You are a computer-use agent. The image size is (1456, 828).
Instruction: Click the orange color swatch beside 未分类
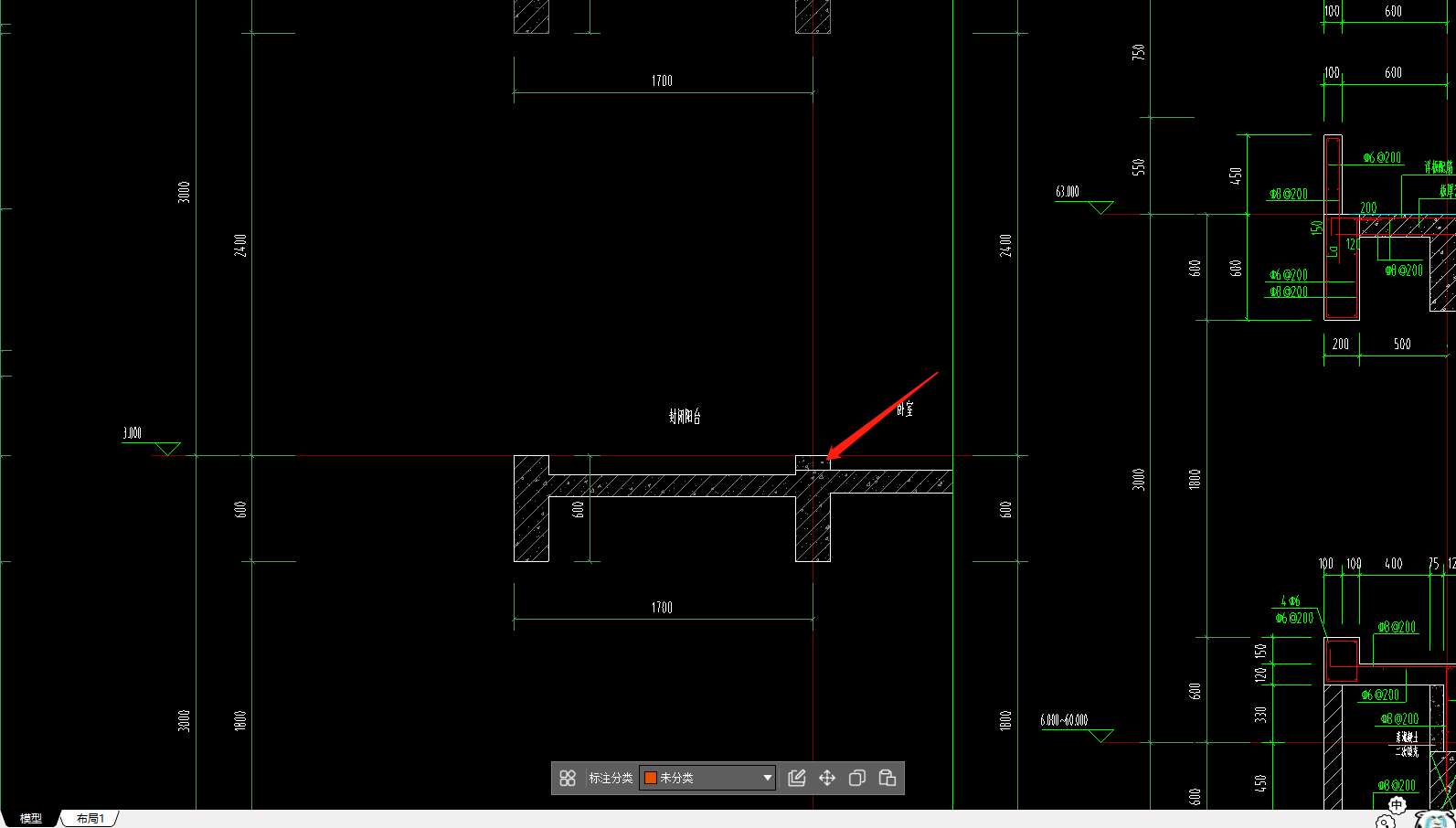point(651,778)
